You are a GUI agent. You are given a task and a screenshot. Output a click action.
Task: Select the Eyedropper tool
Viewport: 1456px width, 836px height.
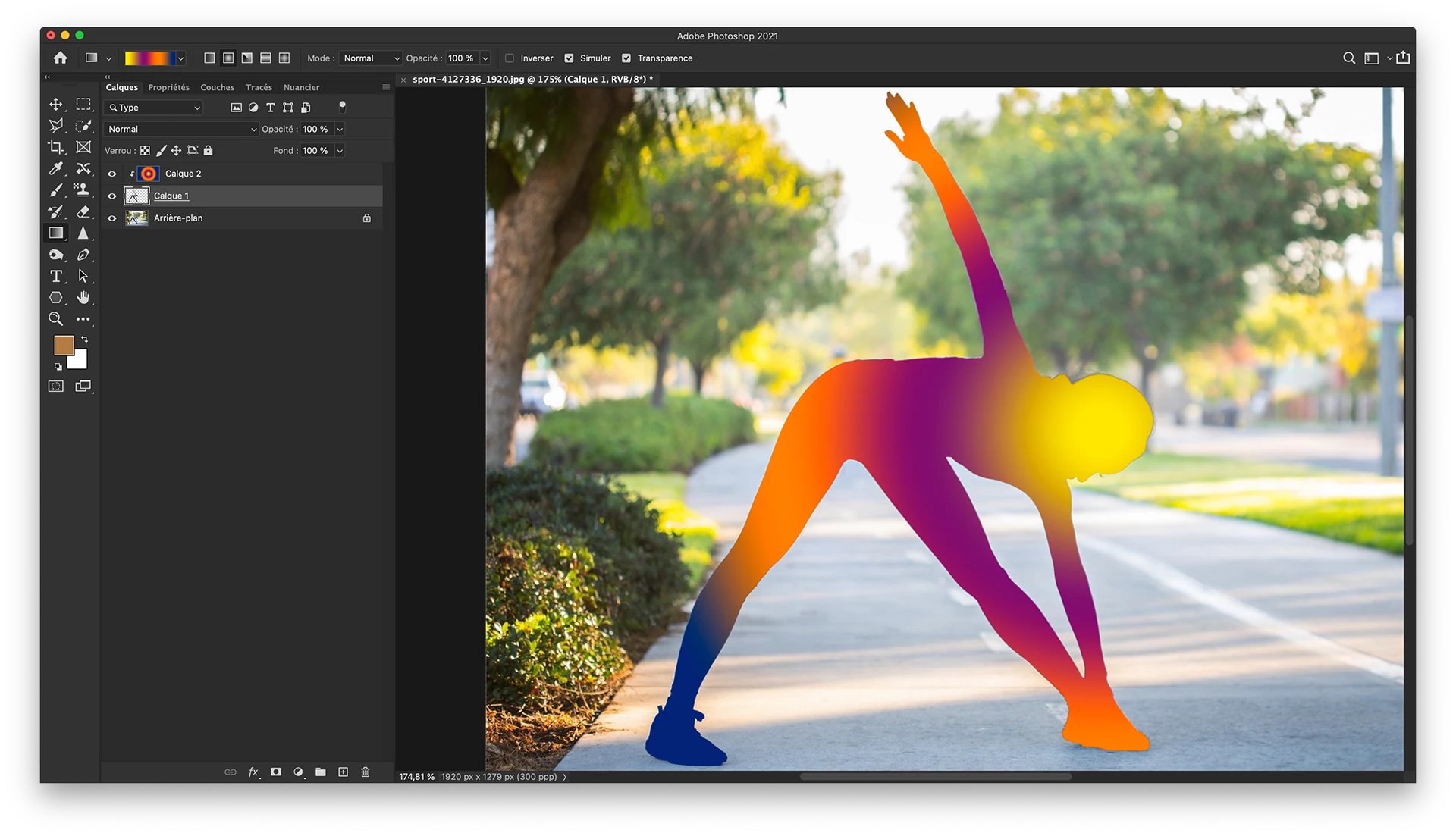tap(56, 168)
